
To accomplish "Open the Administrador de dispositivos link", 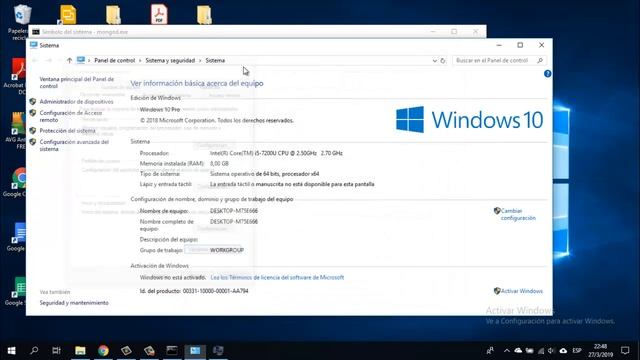I will [76, 102].
